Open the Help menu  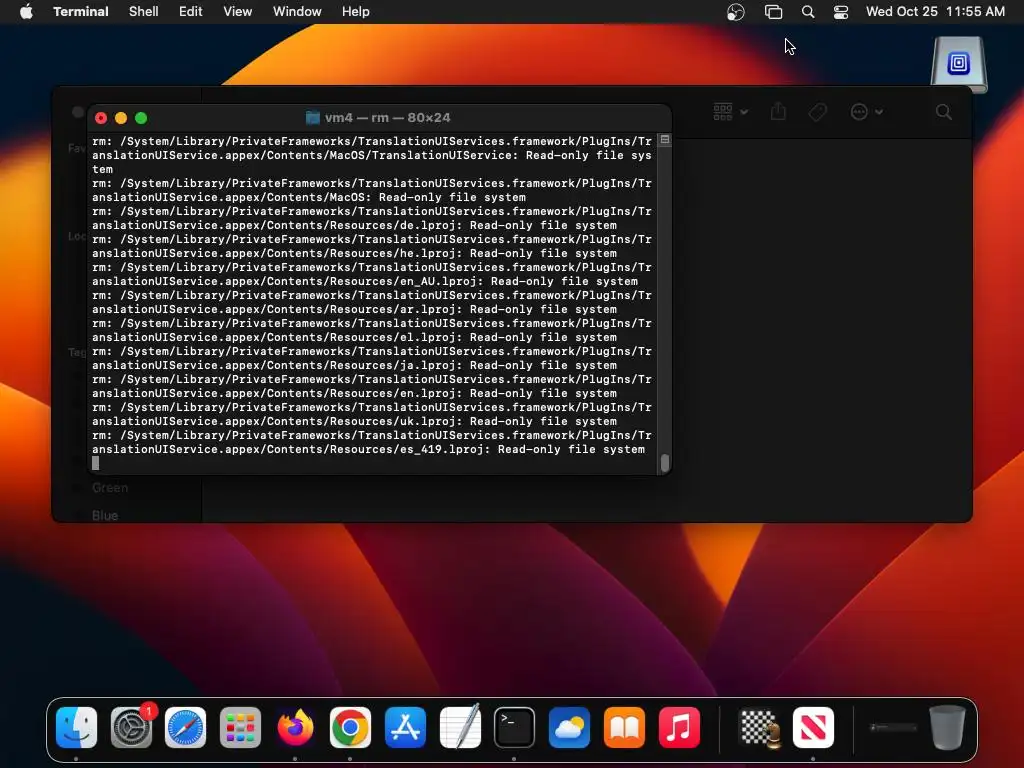356,12
